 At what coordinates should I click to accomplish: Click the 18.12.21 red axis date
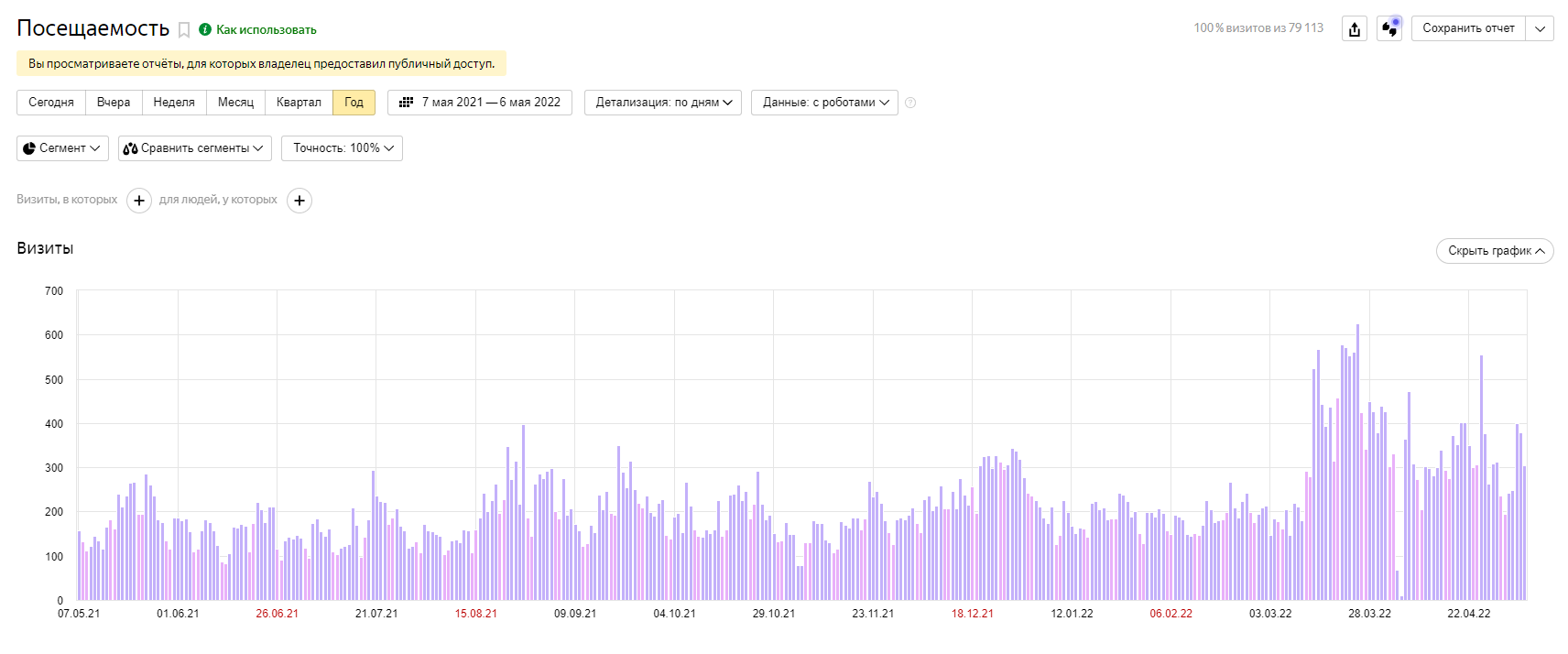tap(973, 614)
